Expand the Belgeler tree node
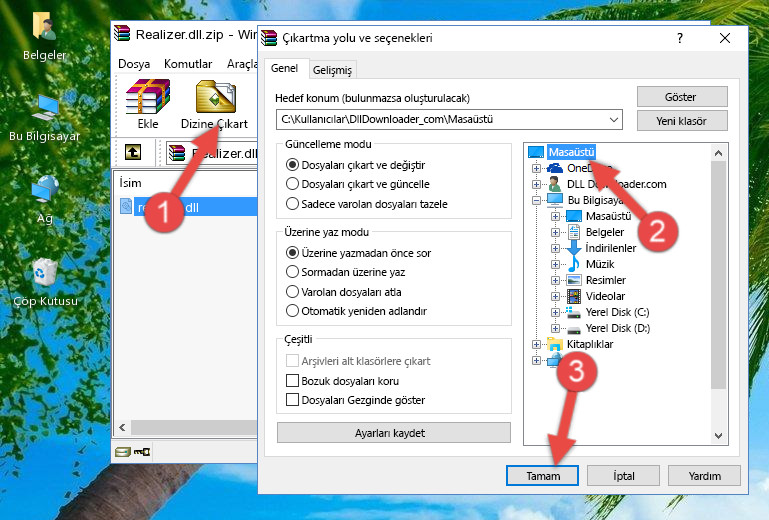The width and height of the screenshot is (769, 520). tap(555, 232)
